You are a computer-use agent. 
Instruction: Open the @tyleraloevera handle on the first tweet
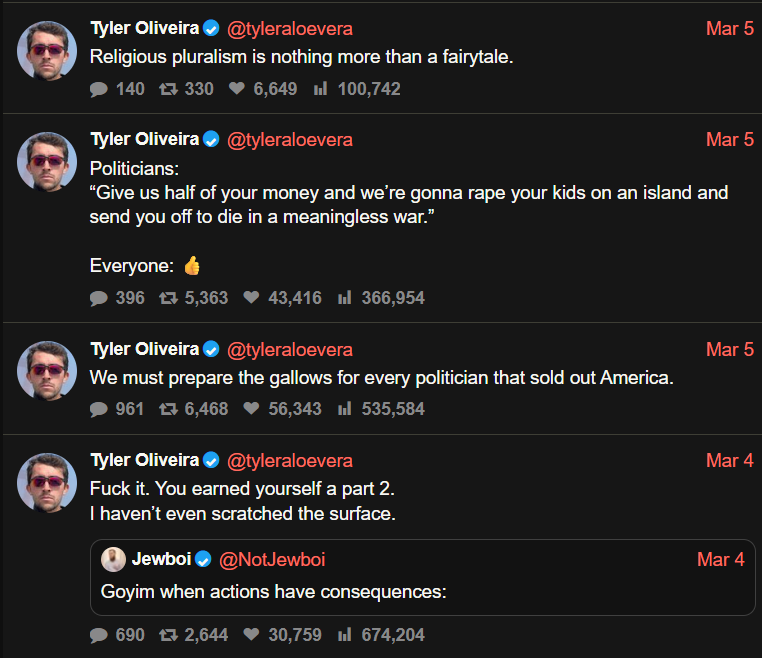coord(290,28)
